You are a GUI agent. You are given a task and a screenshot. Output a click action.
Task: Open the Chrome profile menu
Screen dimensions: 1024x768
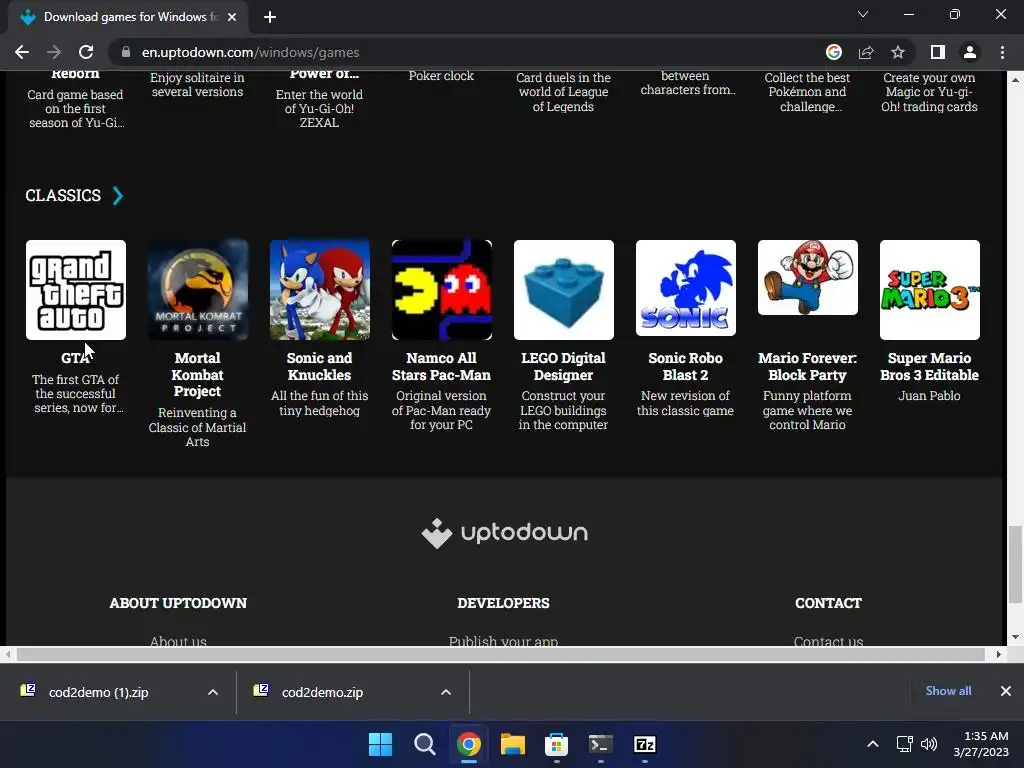point(970,52)
